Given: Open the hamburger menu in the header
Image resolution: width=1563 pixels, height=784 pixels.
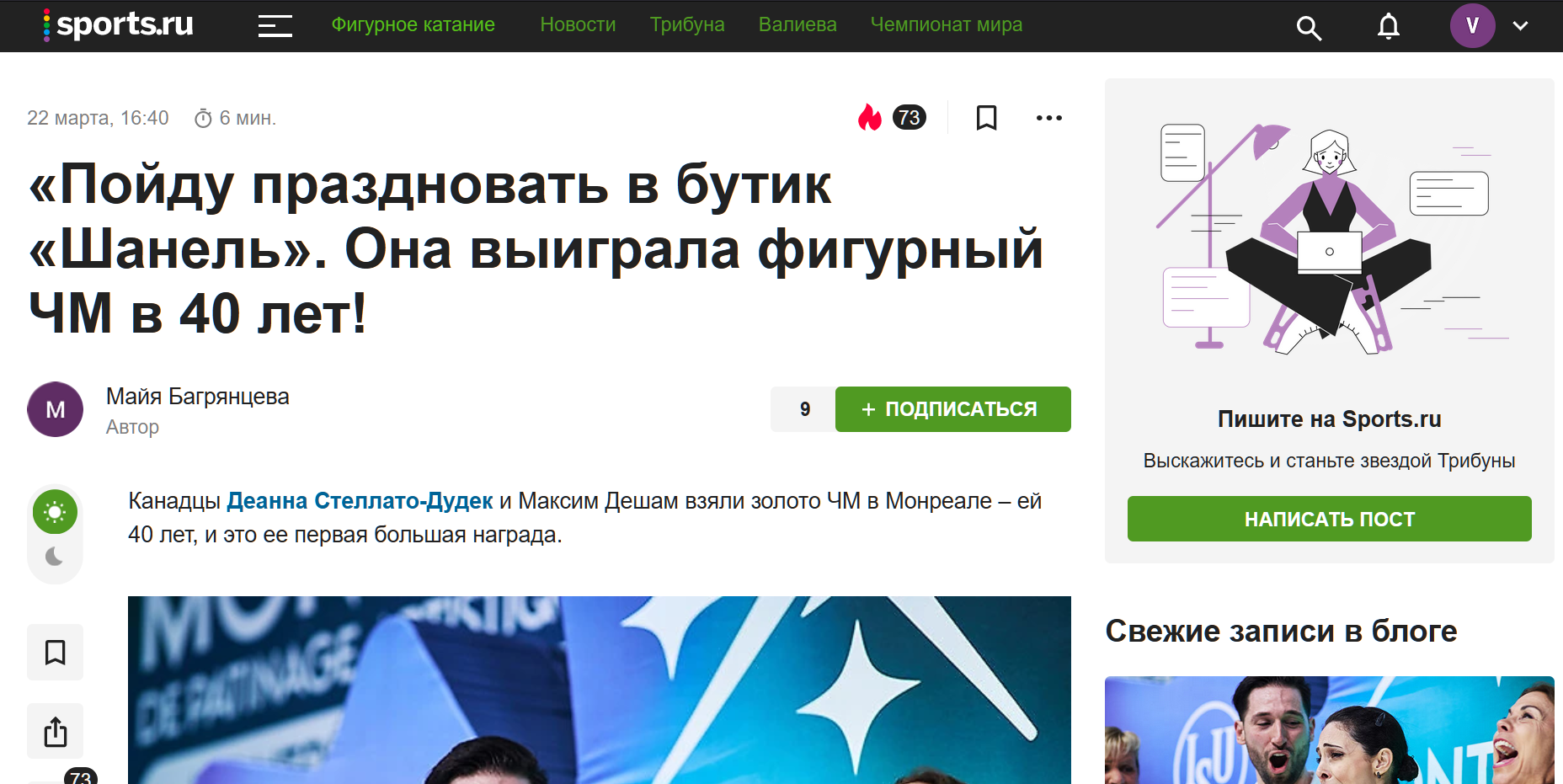Looking at the screenshot, I should click(275, 26).
